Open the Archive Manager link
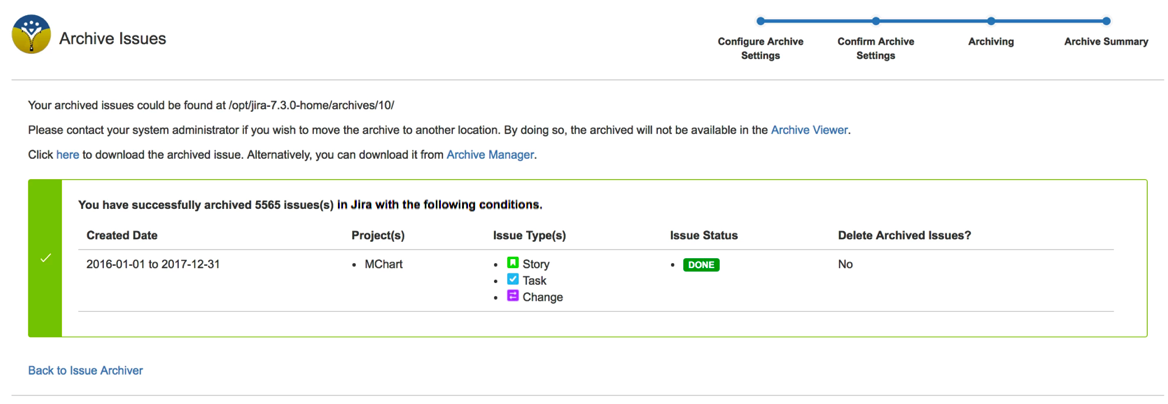This screenshot has width=1168, height=404. click(490, 155)
